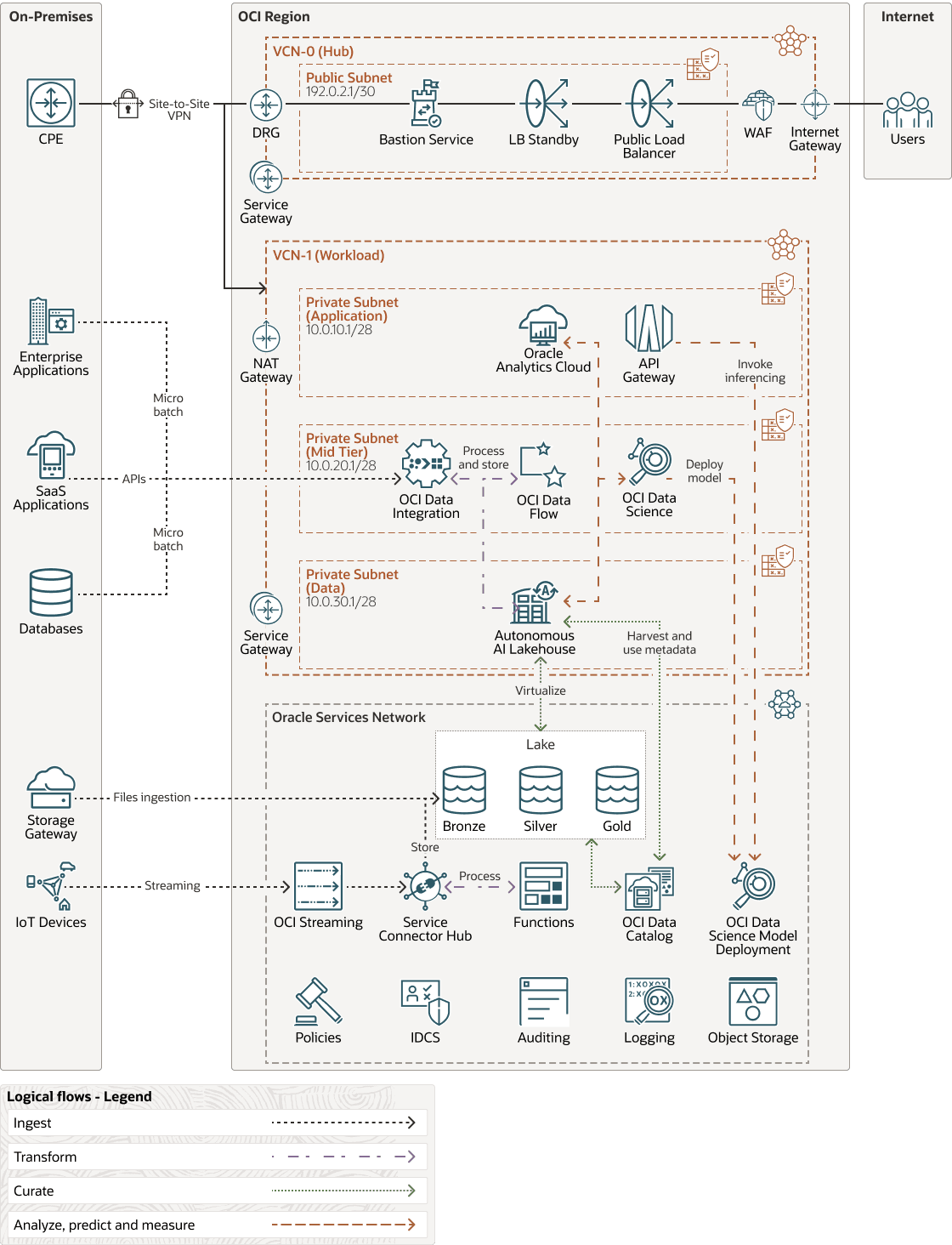The height and width of the screenshot is (1245, 952).
Task: Click the Public Subnet security list icon
Action: click(x=703, y=65)
